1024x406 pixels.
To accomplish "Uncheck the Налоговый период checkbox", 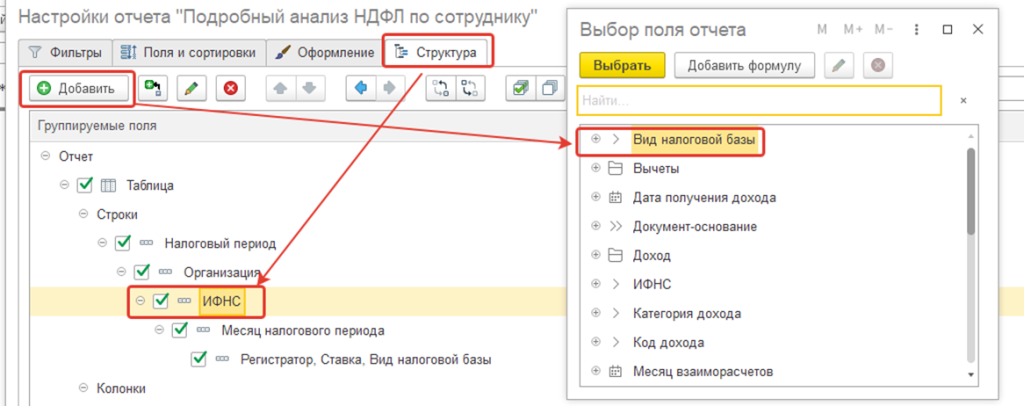I will tap(123, 243).
